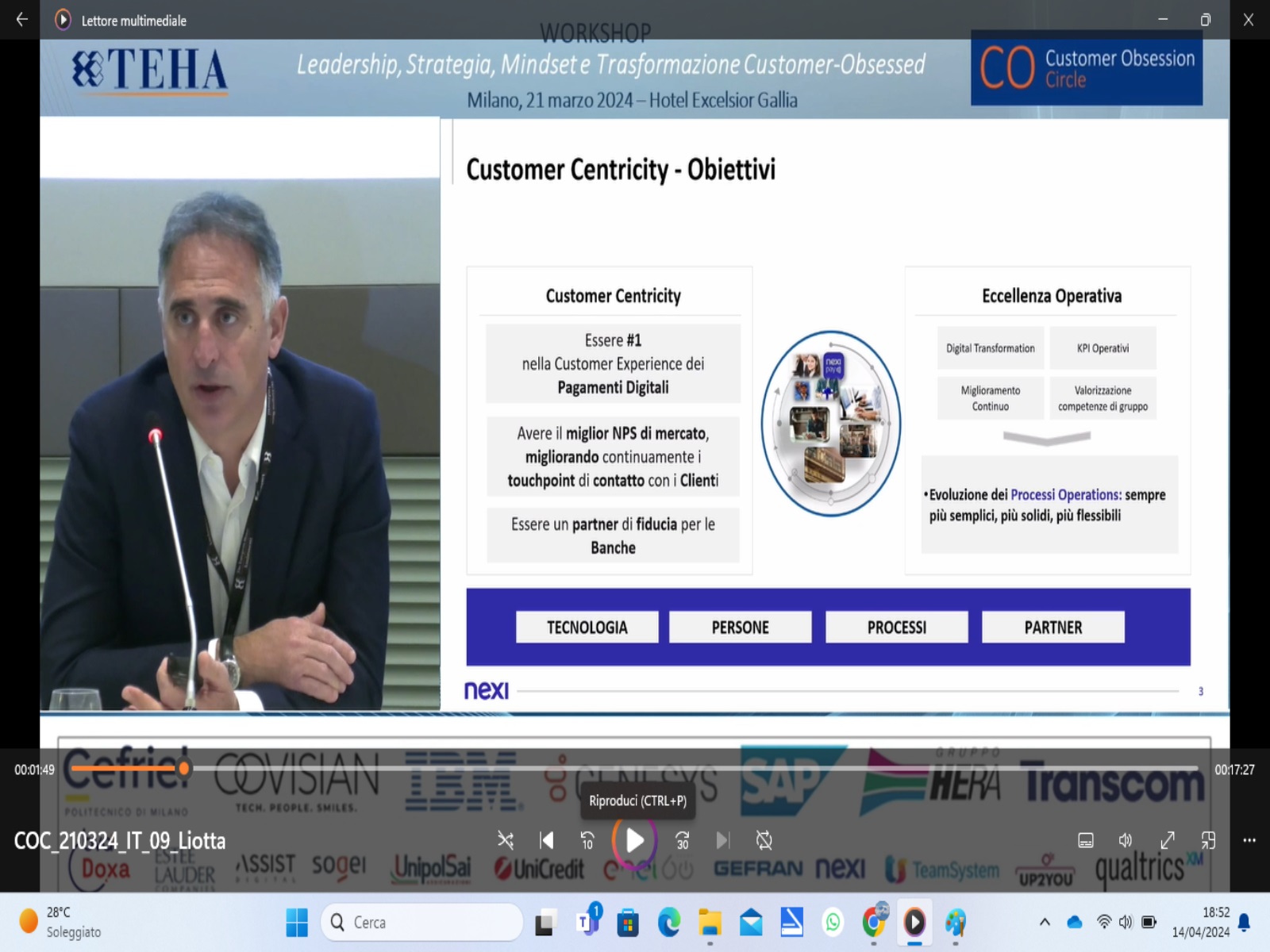Expand the hidden system tray icons
1270x952 pixels.
pos(1045,922)
